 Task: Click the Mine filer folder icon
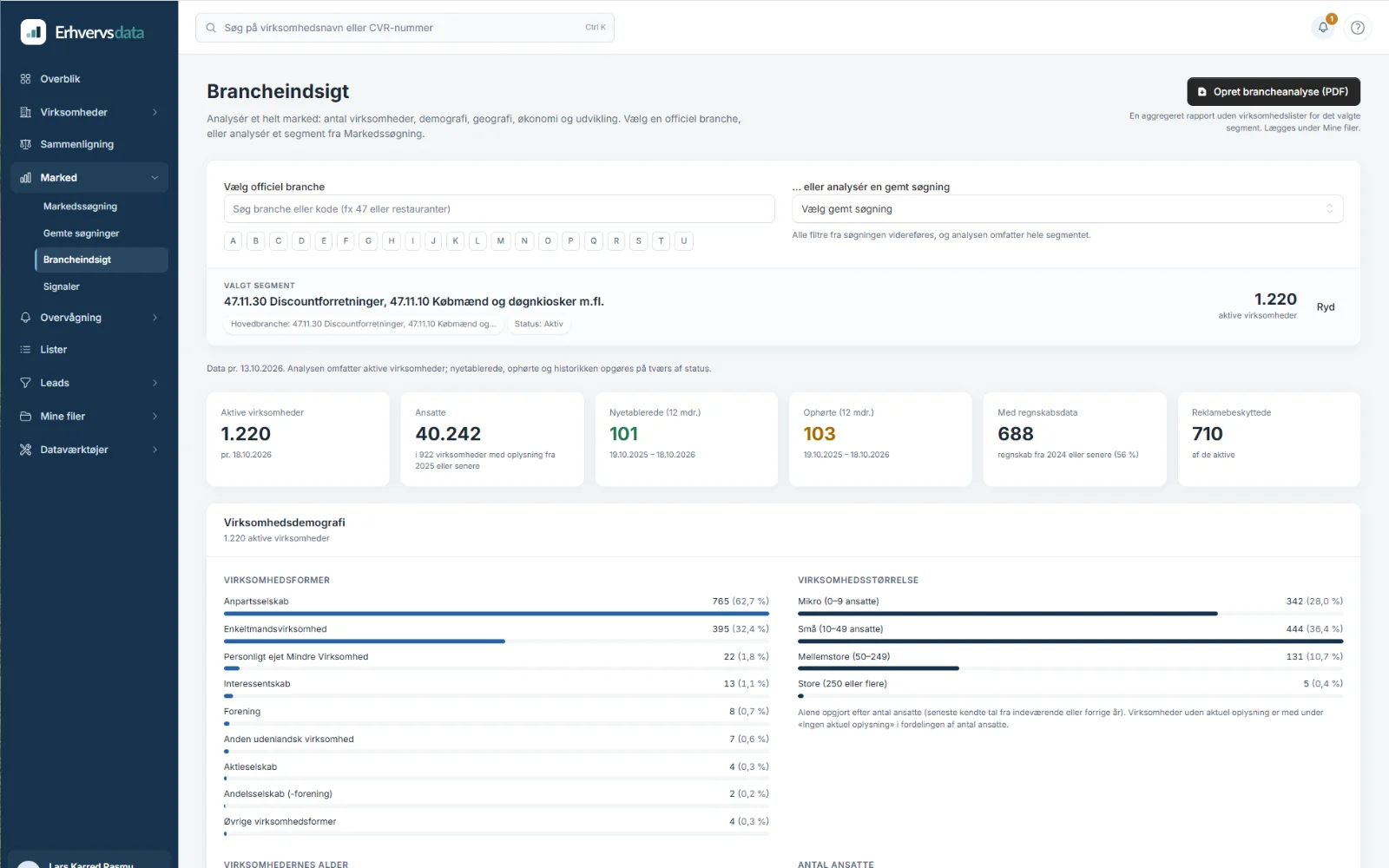click(25, 417)
